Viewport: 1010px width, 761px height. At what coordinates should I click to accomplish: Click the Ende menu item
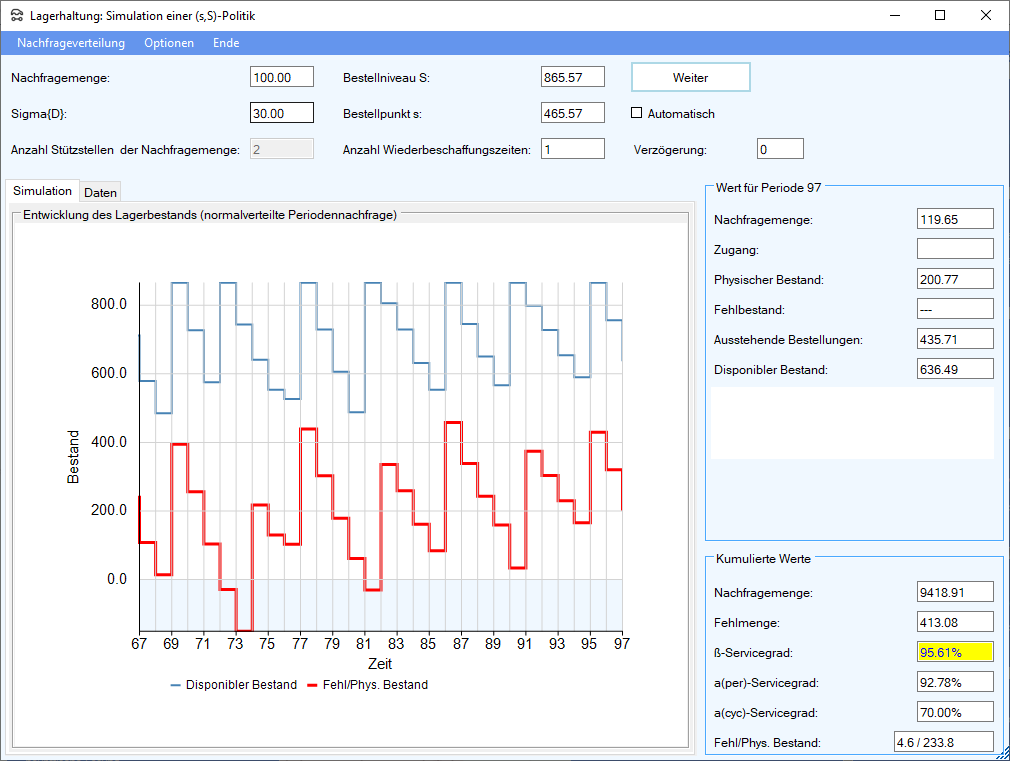point(226,43)
